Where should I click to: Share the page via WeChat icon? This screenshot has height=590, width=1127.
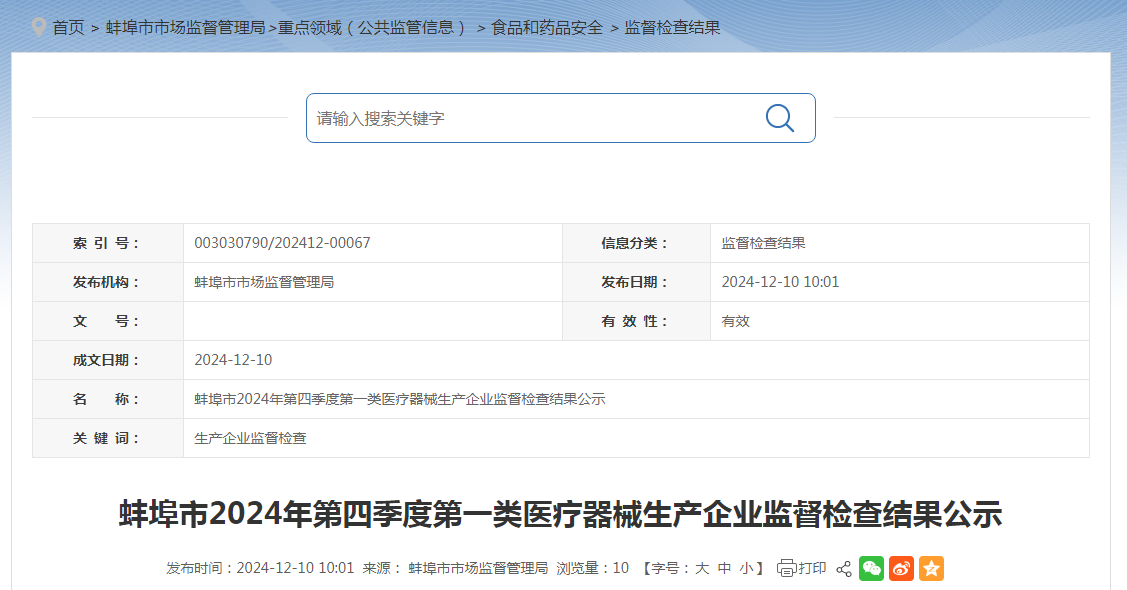pyautogui.click(x=871, y=568)
